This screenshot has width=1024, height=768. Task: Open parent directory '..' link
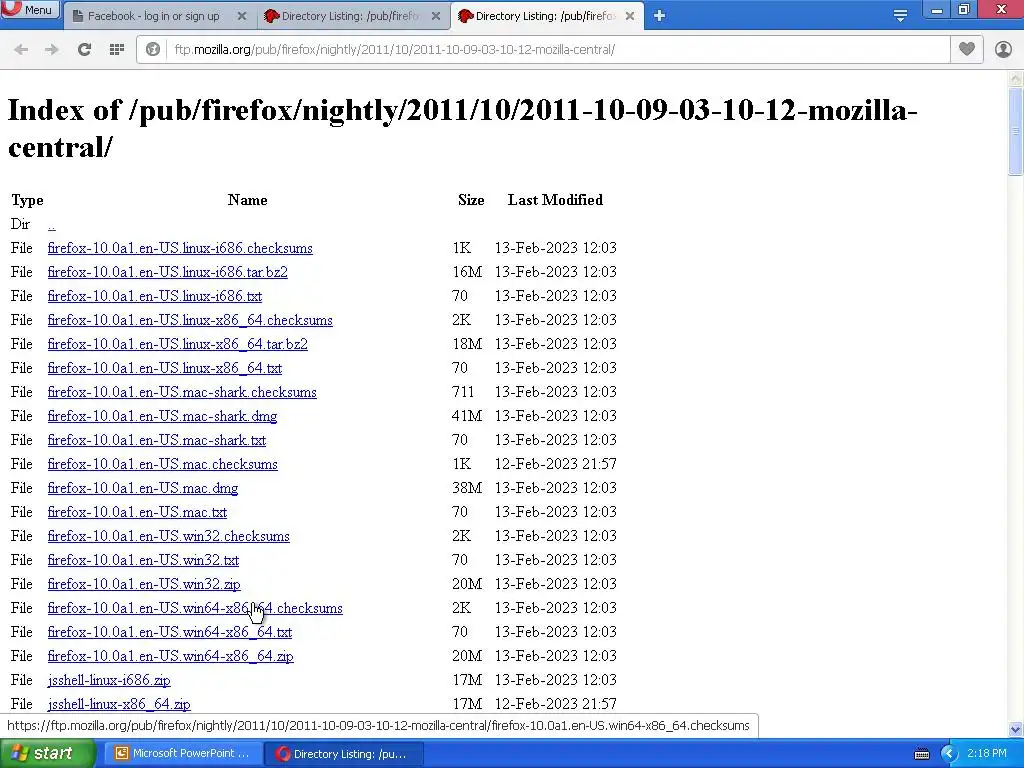click(52, 225)
